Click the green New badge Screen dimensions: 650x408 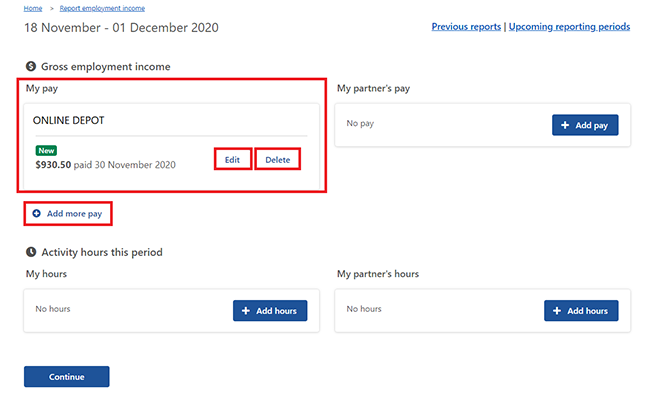[x=46, y=150]
